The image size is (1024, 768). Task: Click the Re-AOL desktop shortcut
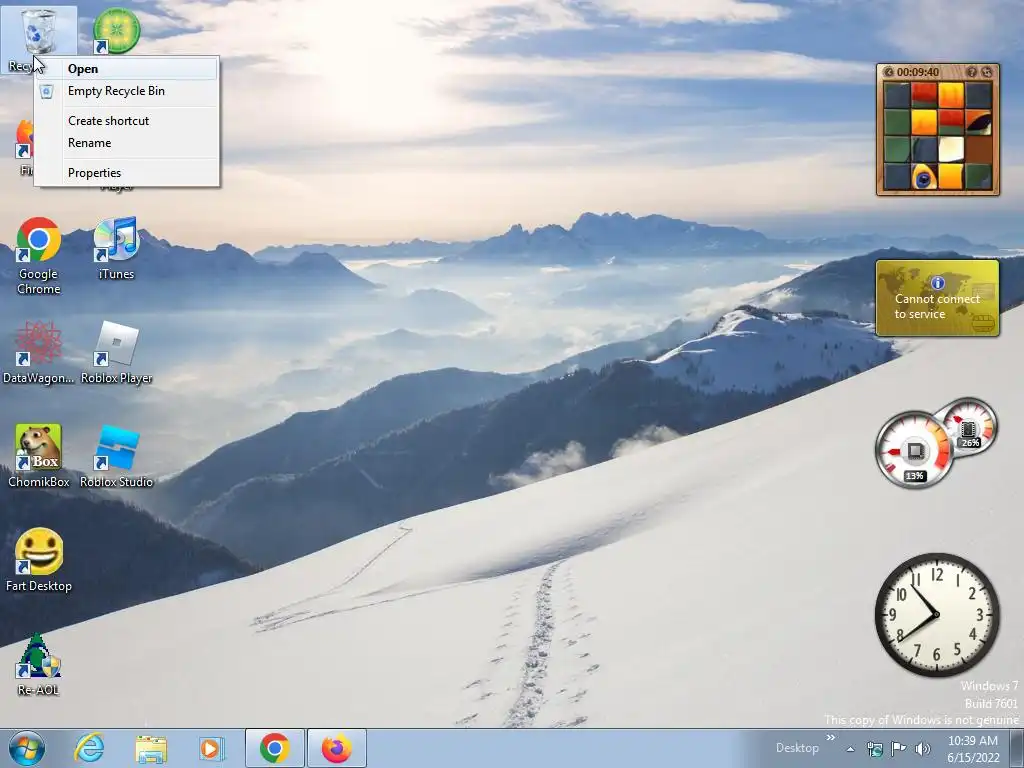[x=39, y=665]
